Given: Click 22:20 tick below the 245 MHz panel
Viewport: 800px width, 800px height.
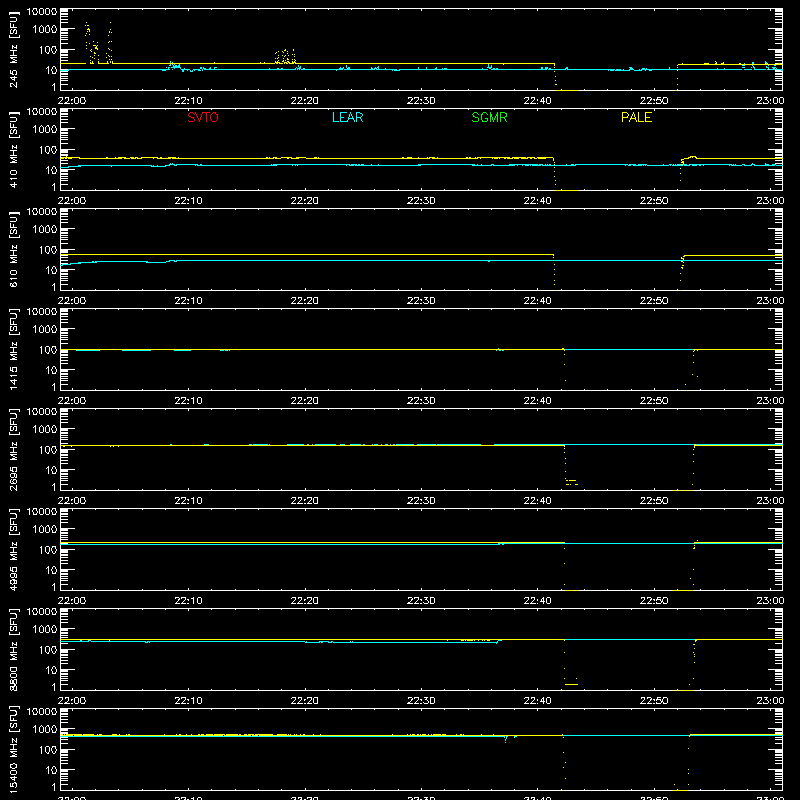Looking at the screenshot, I should (x=305, y=101).
